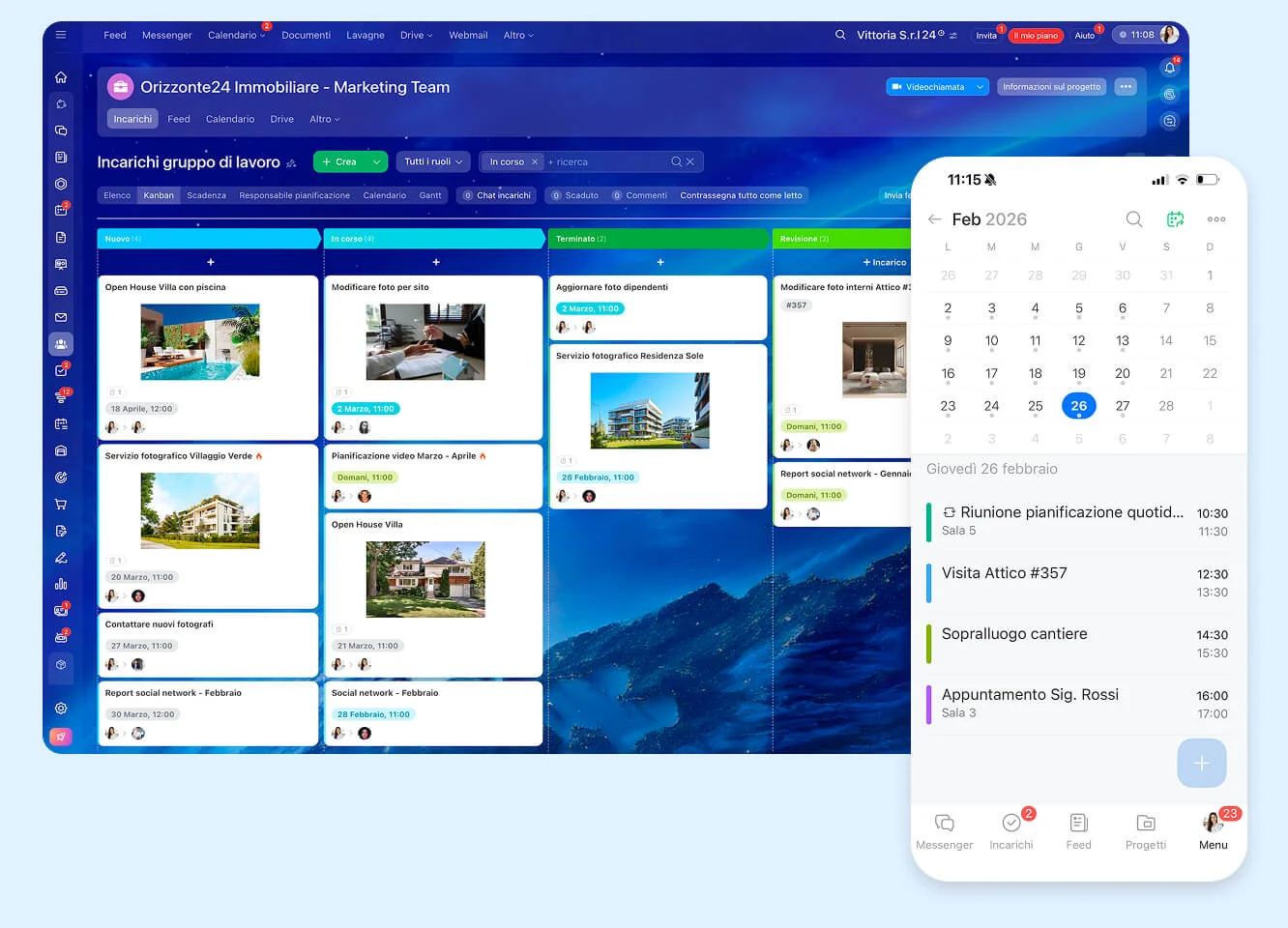Tap the Messenger icon in mobile bottom bar
The image size is (1288, 928).
(944, 824)
